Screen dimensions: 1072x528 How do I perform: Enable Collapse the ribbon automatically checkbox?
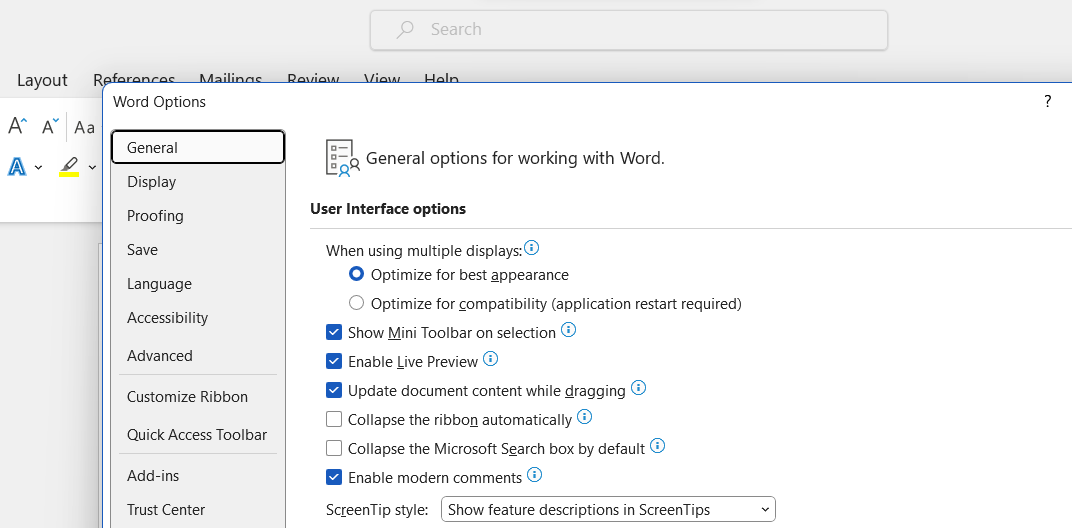(x=334, y=419)
